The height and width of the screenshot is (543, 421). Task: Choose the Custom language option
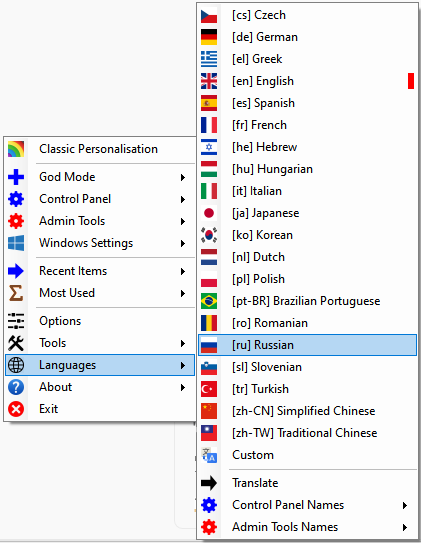click(x=307, y=455)
